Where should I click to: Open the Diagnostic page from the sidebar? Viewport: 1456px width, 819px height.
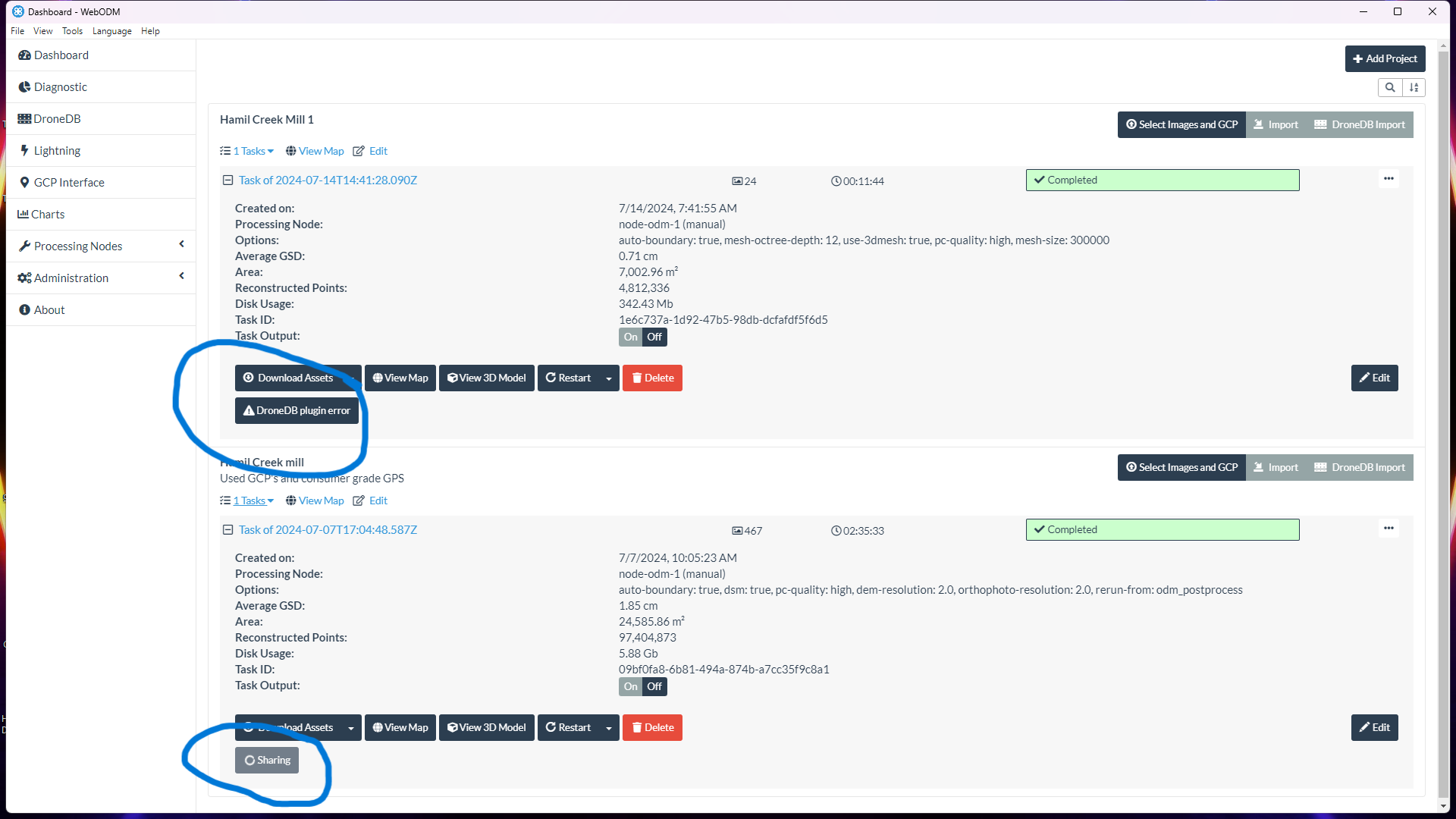pyautogui.click(x=59, y=86)
